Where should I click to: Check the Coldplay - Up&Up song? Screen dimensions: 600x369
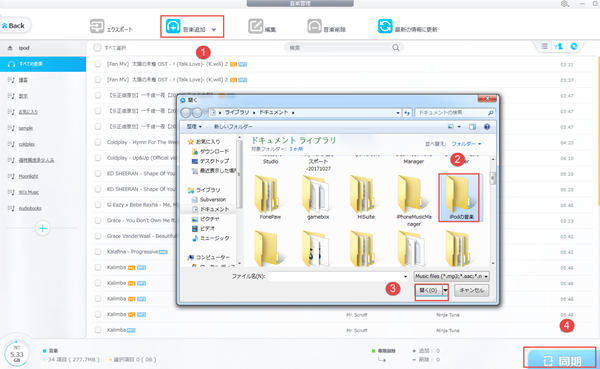click(x=98, y=158)
